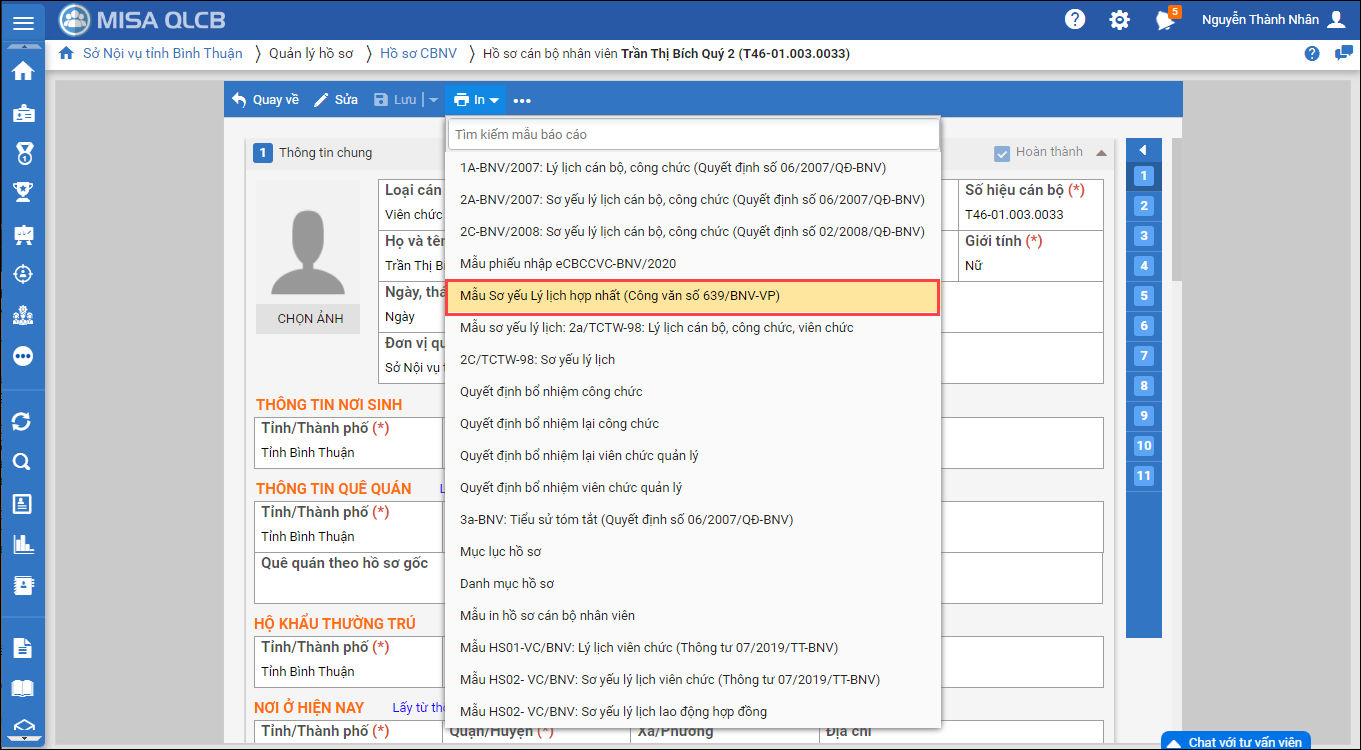Expand the In print dropdown
The height and width of the screenshot is (750, 1361).
pos(476,100)
